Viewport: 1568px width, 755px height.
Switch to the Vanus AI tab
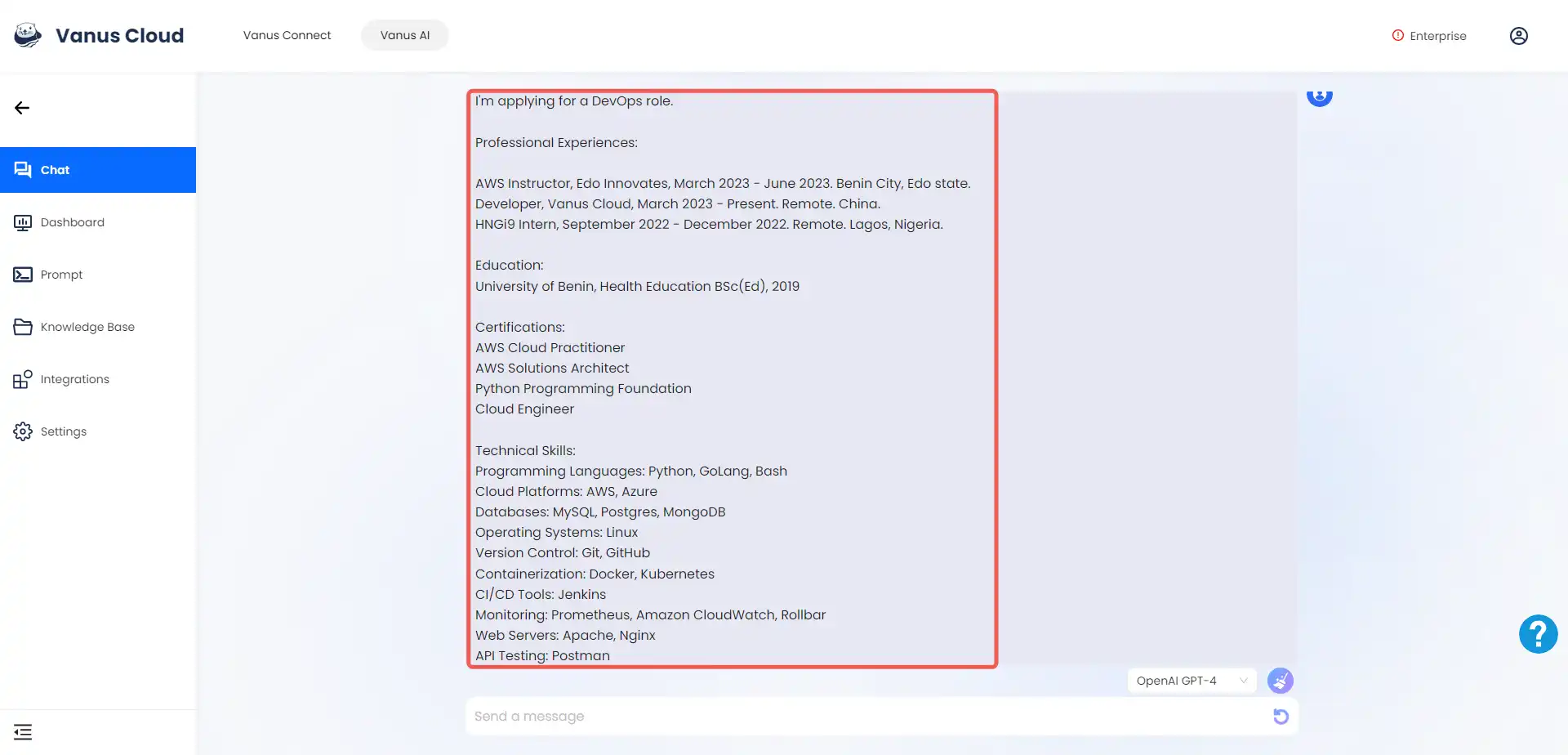pyautogui.click(x=405, y=35)
